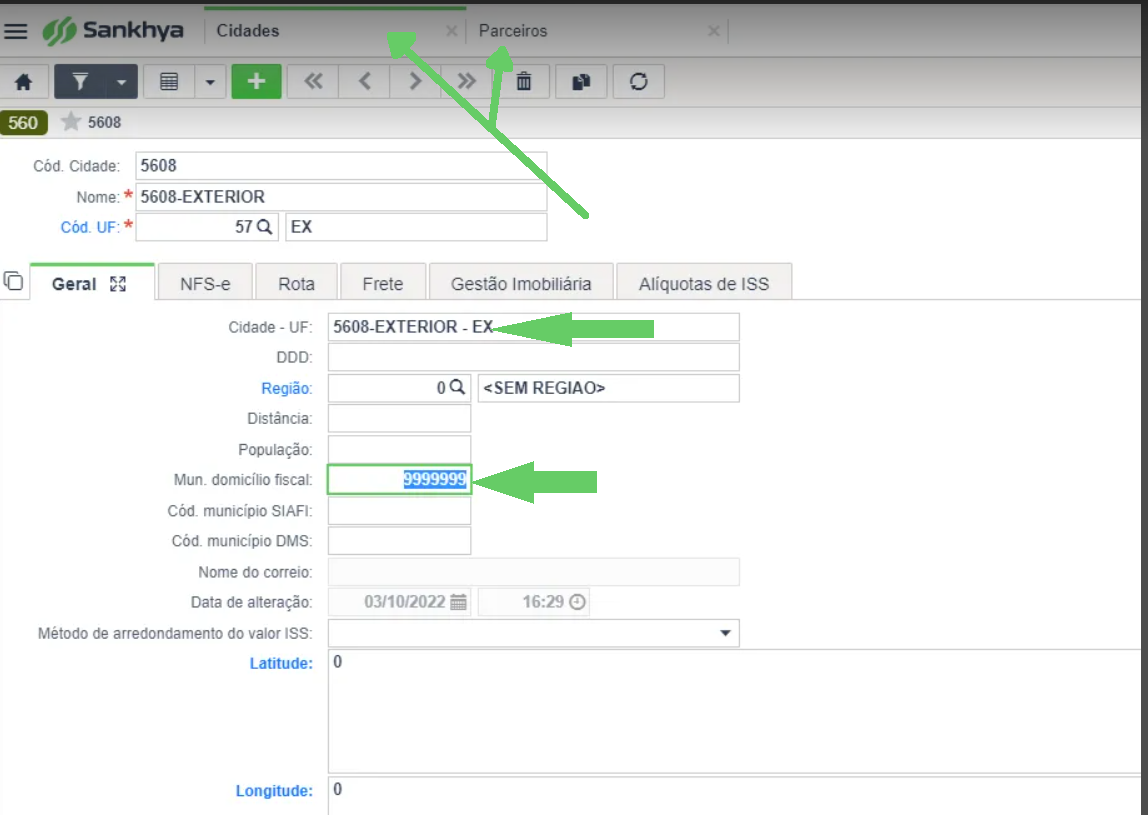This screenshot has height=815, width=1148.
Task: Click the Home icon in toolbar
Action: [24, 82]
